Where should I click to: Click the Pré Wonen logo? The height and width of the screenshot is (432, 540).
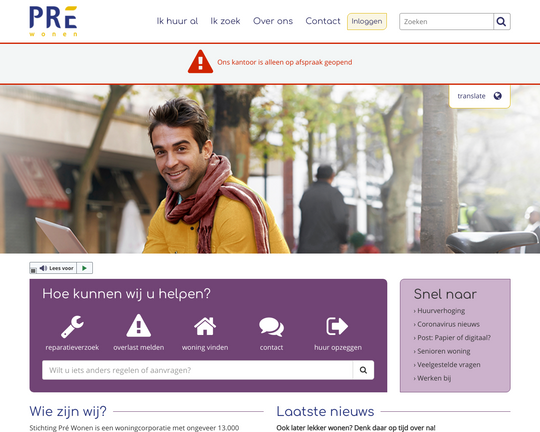53,21
